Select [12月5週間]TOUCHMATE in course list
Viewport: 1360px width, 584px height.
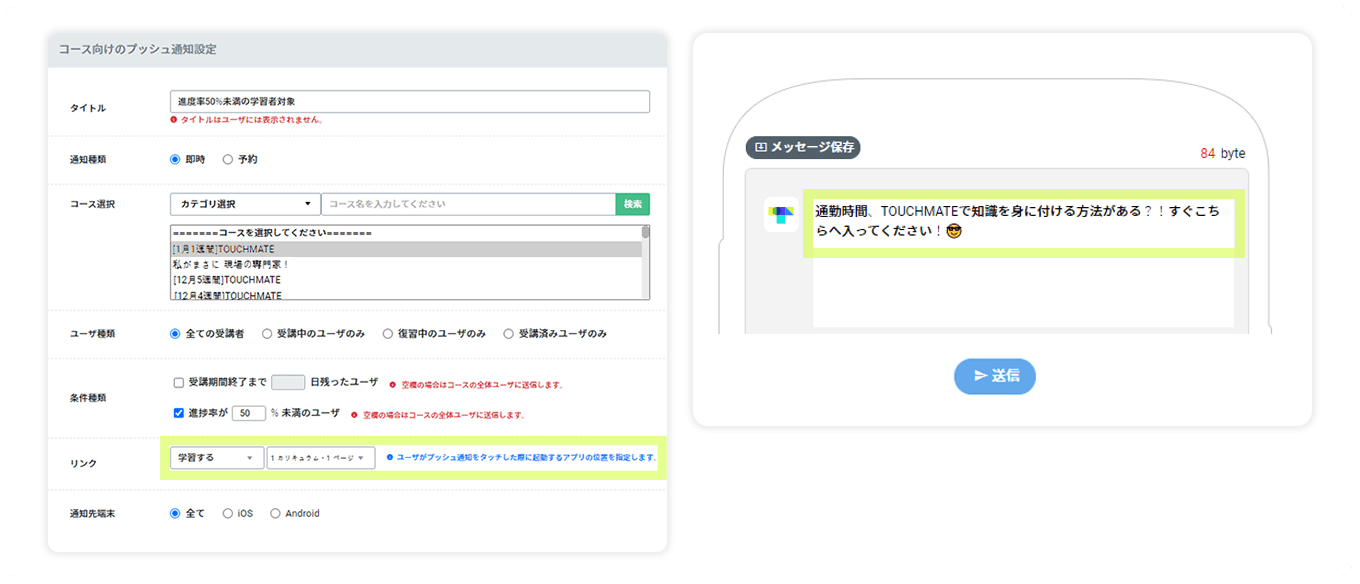point(227,280)
